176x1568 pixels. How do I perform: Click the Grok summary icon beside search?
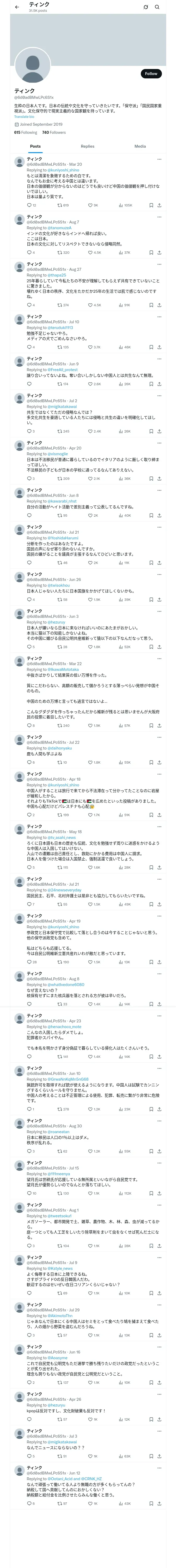click(x=146, y=7)
